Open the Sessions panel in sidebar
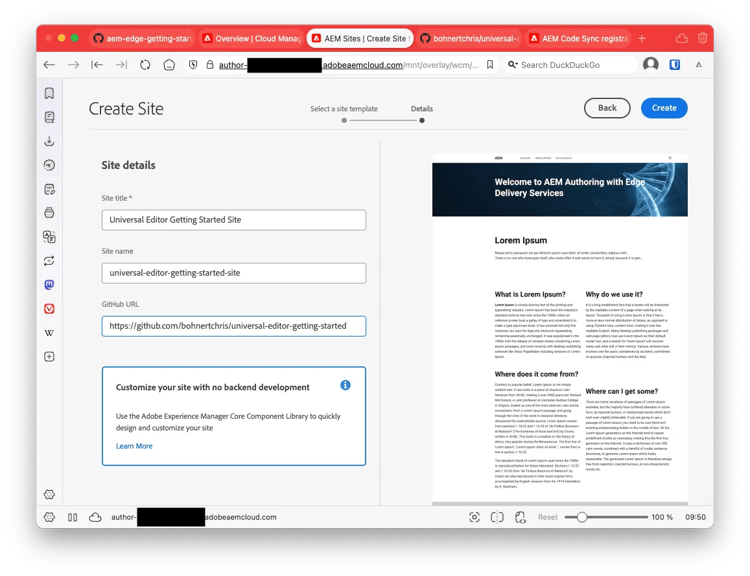This screenshot has width=750, height=576. pos(49,261)
